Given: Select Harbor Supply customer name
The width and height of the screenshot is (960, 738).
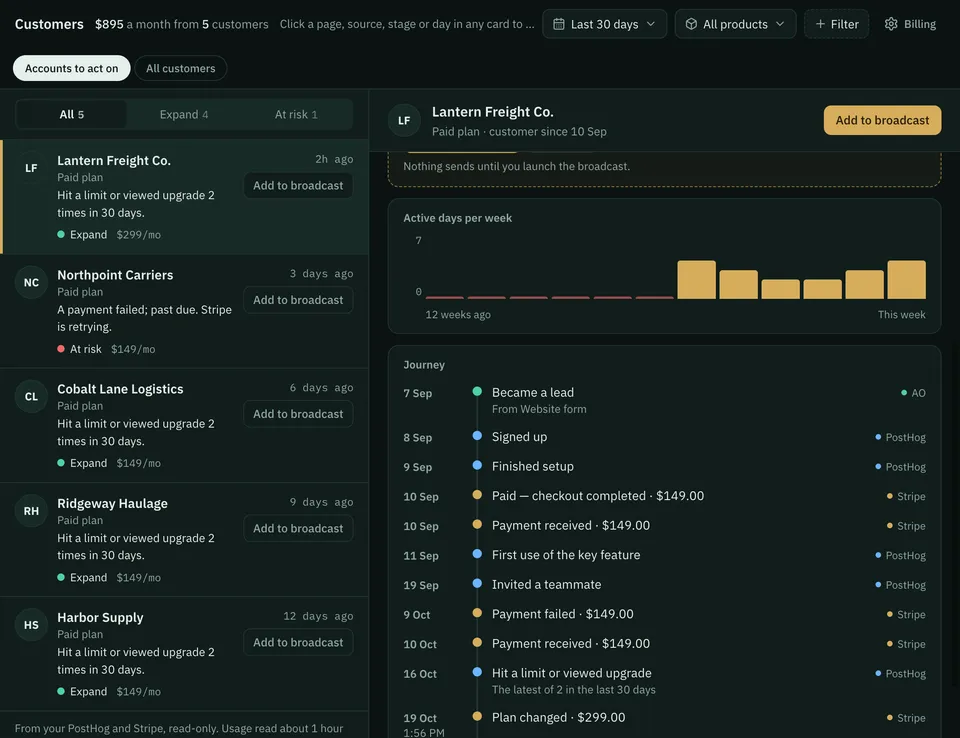Looking at the screenshot, I should click(x=100, y=617).
